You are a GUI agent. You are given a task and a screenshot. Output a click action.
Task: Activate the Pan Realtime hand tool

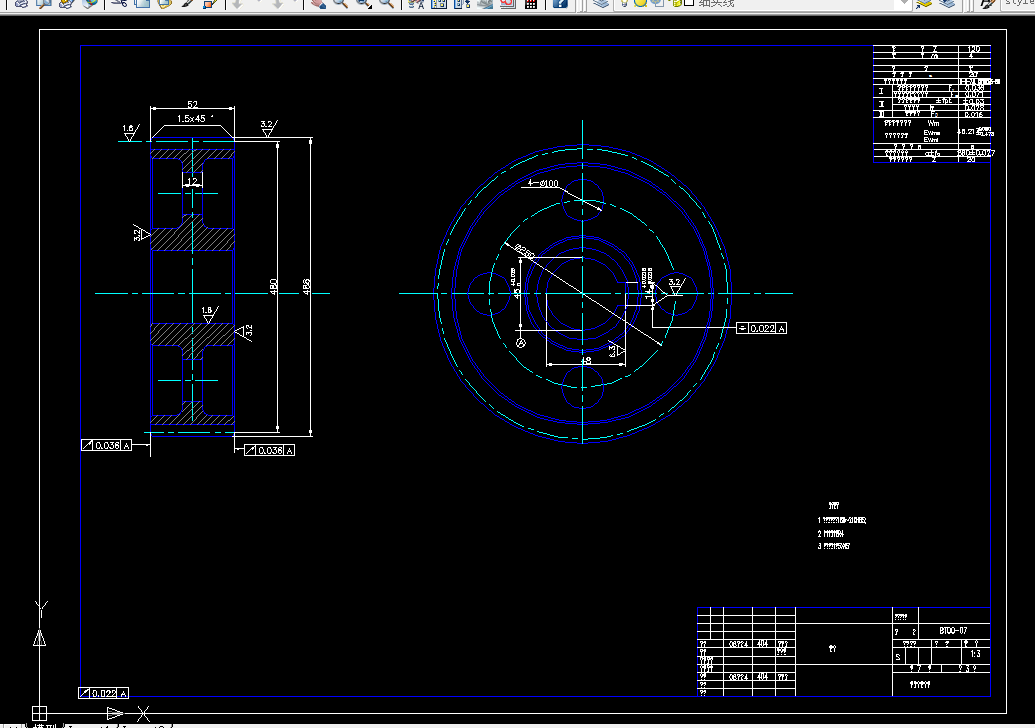pyautogui.click(x=318, y=3)
